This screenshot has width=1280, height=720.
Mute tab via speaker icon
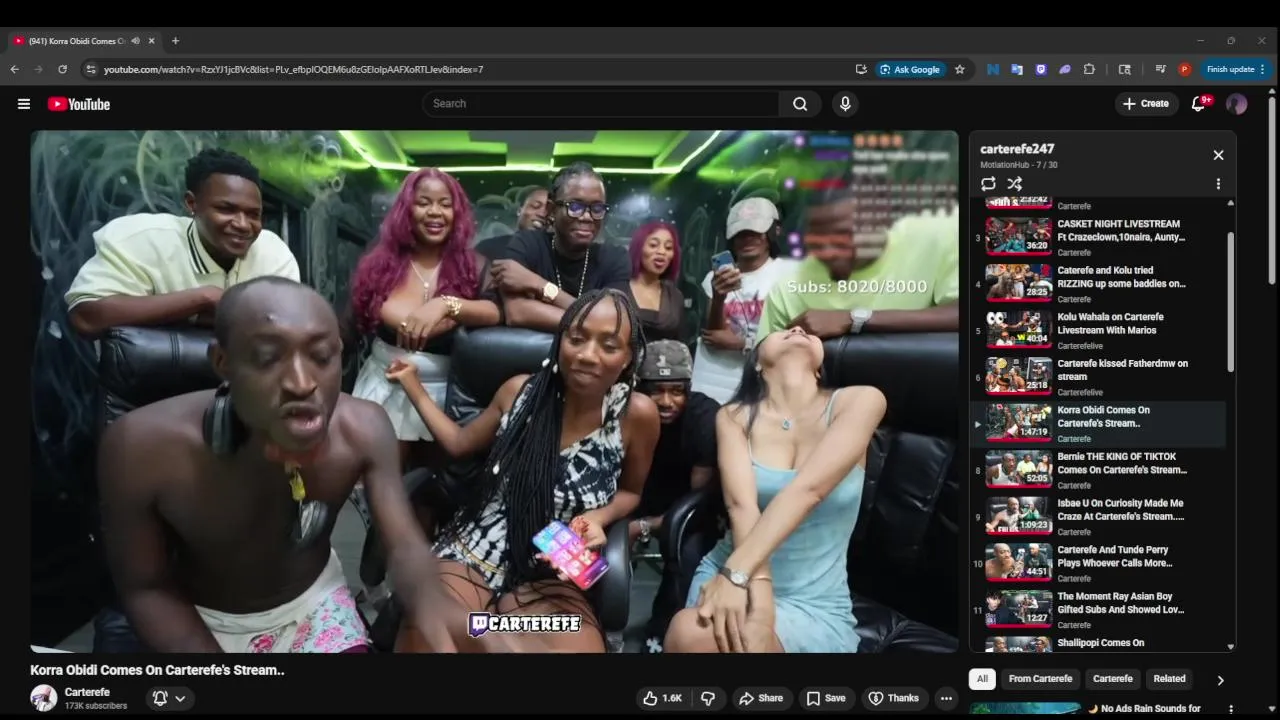pos(136,41)
